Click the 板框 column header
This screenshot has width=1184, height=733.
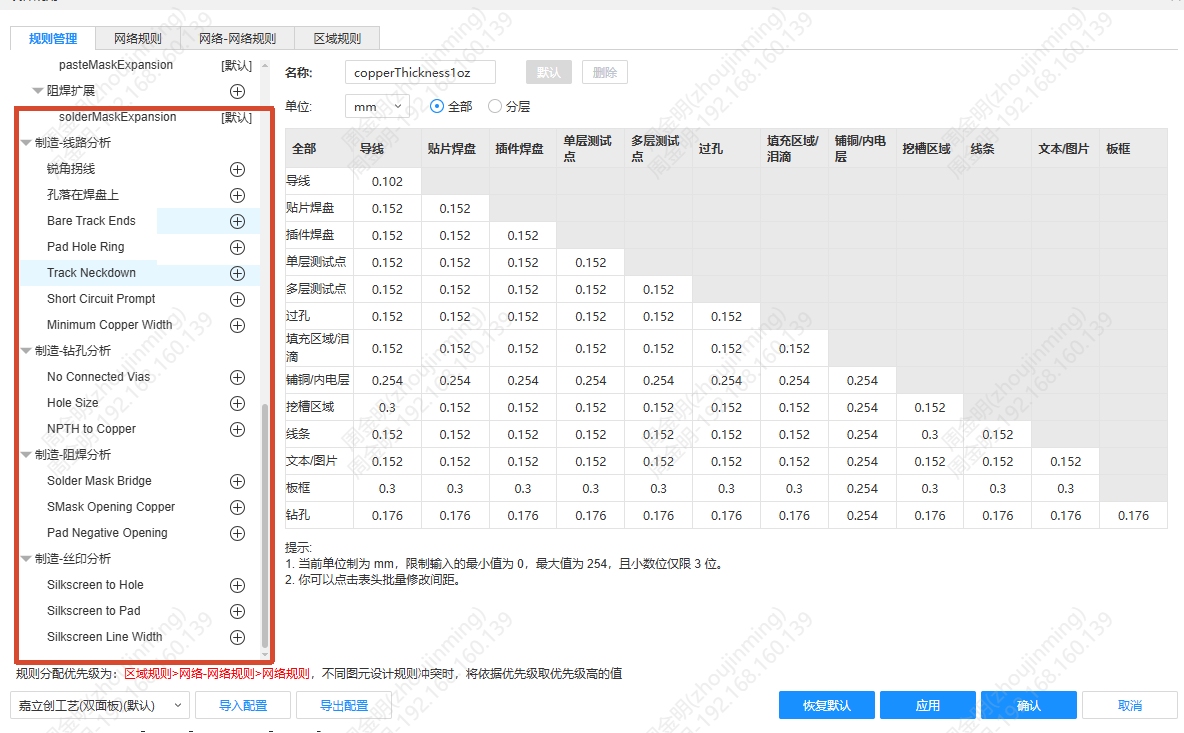click(1133, 149)
